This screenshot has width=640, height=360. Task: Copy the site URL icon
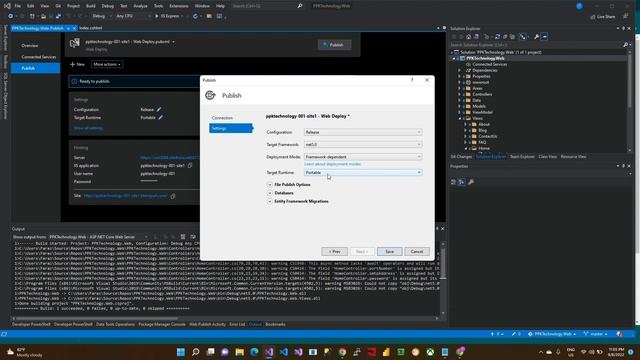click(x=173, y=196)
